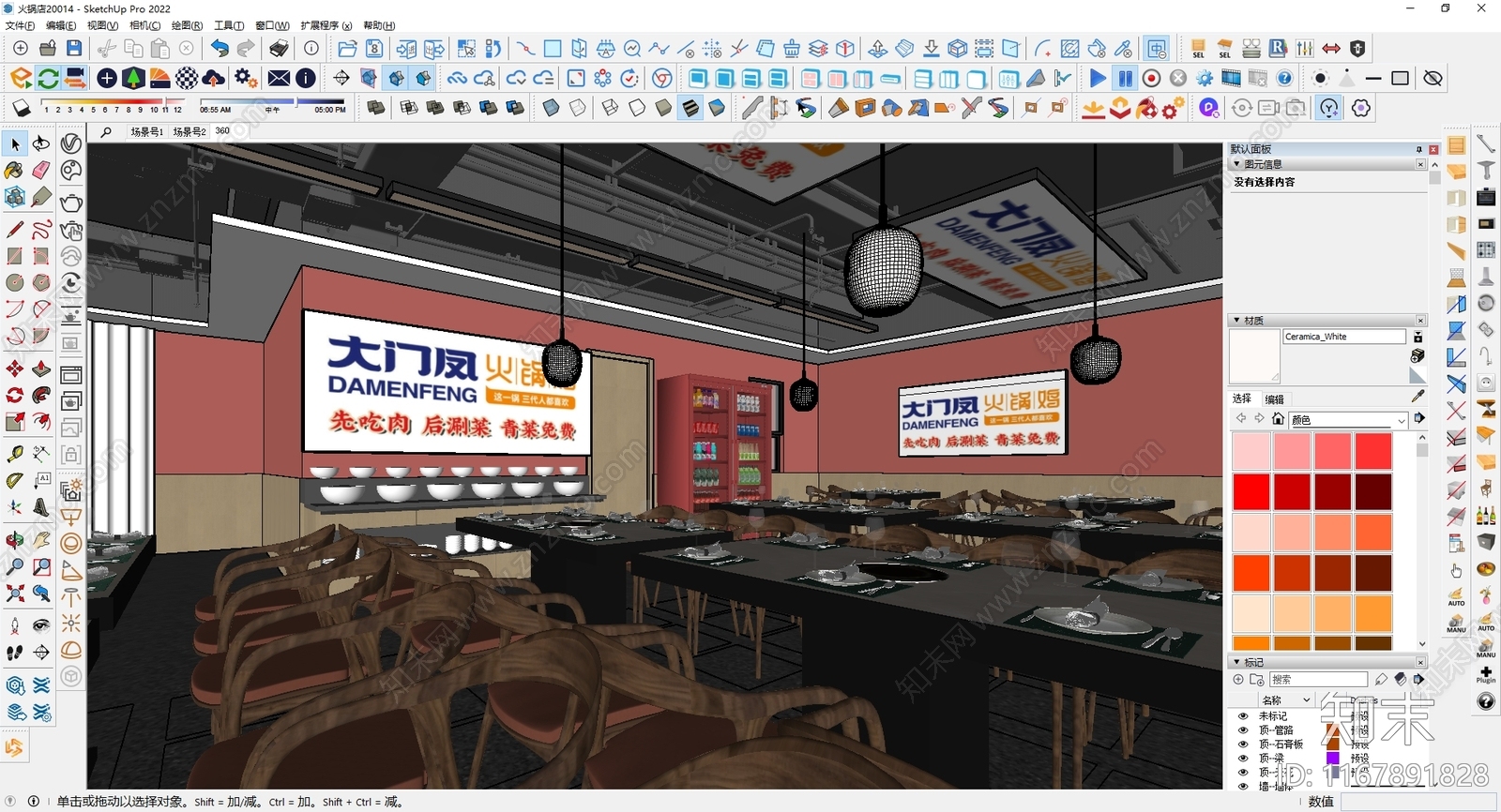Viewport: 1501px width, 812px height.
Task: Toggle eye on fifth tag row
Action: 1243,772
